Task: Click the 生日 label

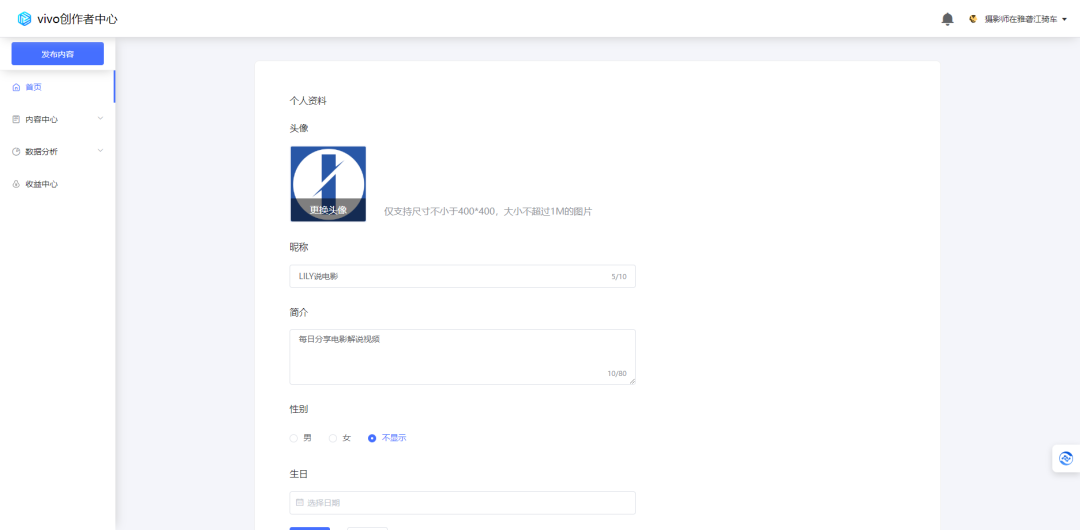Action: 298,474
